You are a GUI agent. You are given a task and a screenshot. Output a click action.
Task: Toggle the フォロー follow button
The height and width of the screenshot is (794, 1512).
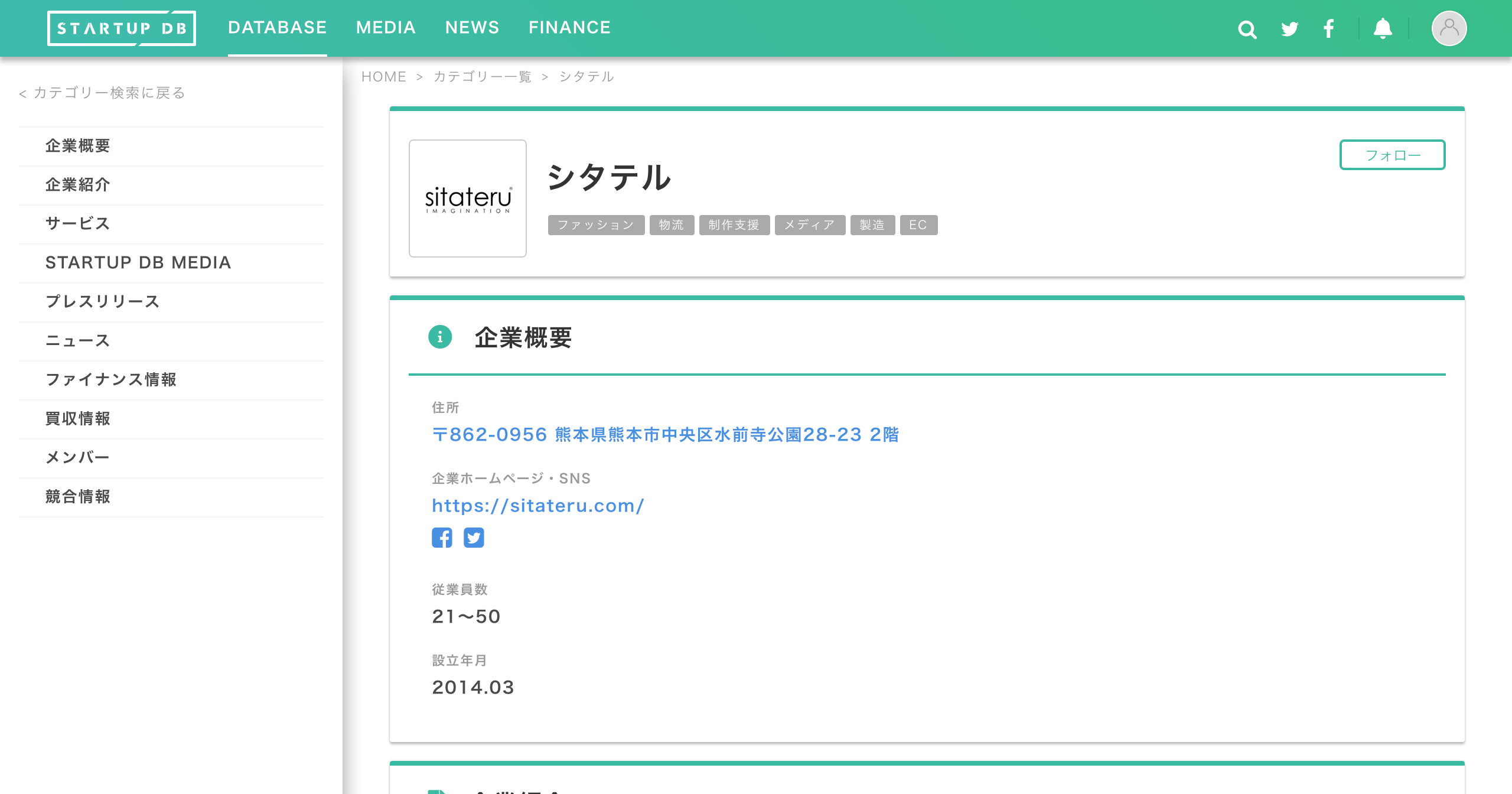1392,155
